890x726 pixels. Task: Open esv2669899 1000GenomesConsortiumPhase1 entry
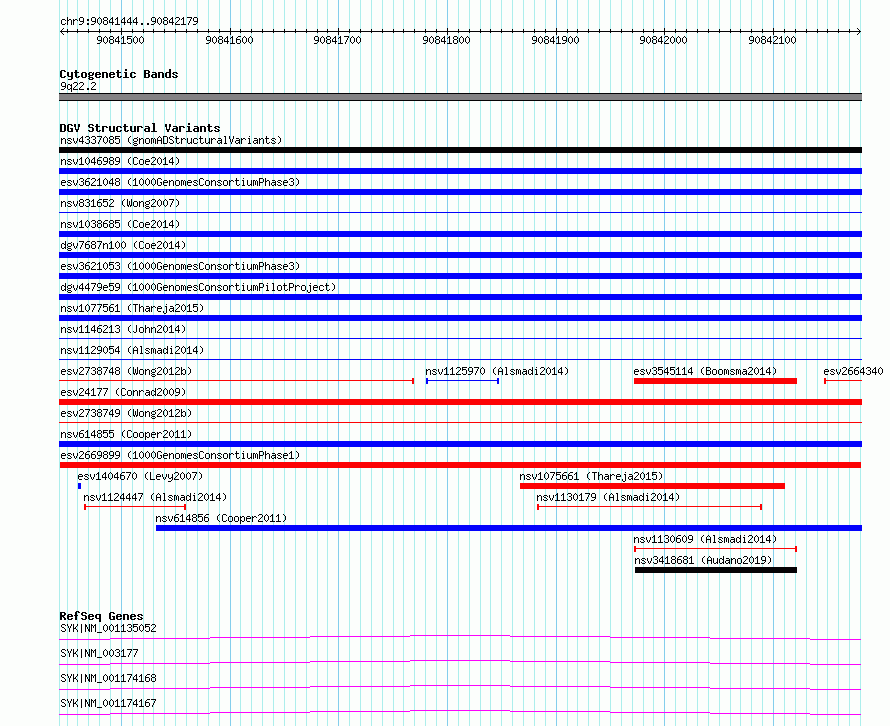[180, 455]
